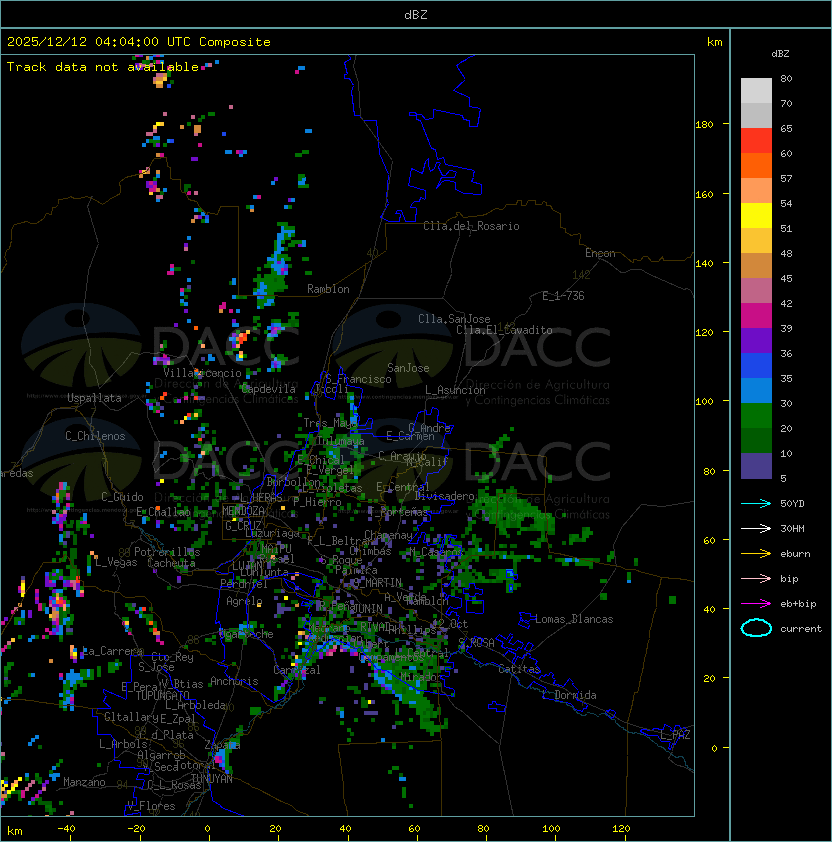Click the V_Flores place label

pyautogui.click(x=151, y=806)
